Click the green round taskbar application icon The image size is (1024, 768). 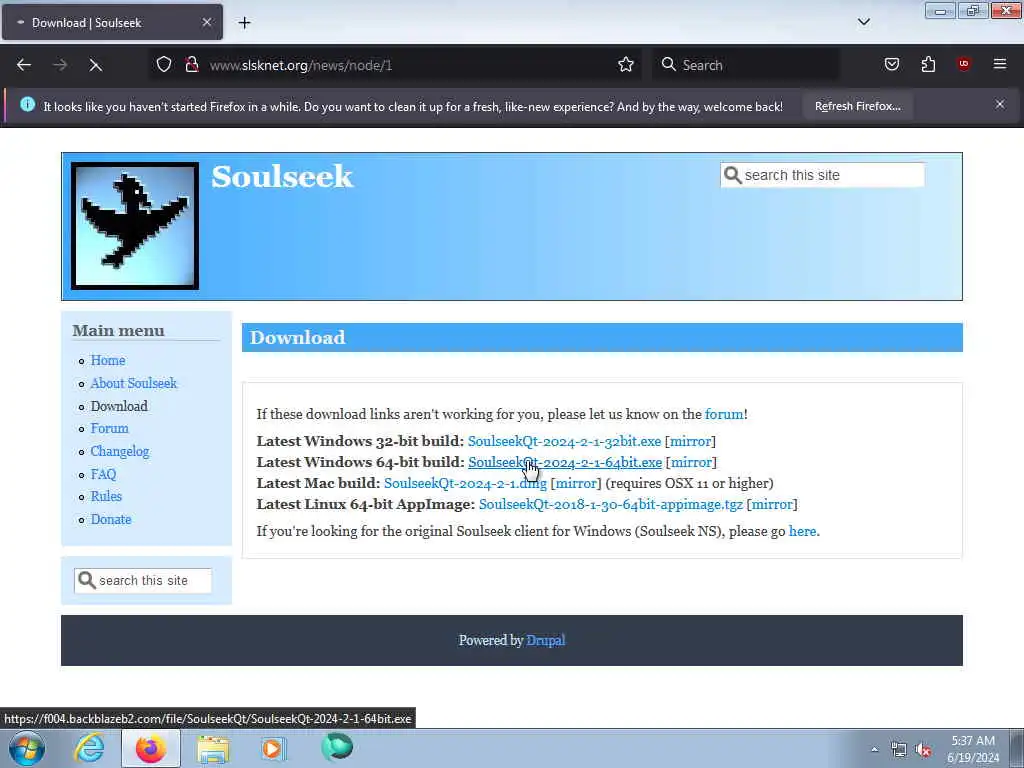(x=337, y=747)
